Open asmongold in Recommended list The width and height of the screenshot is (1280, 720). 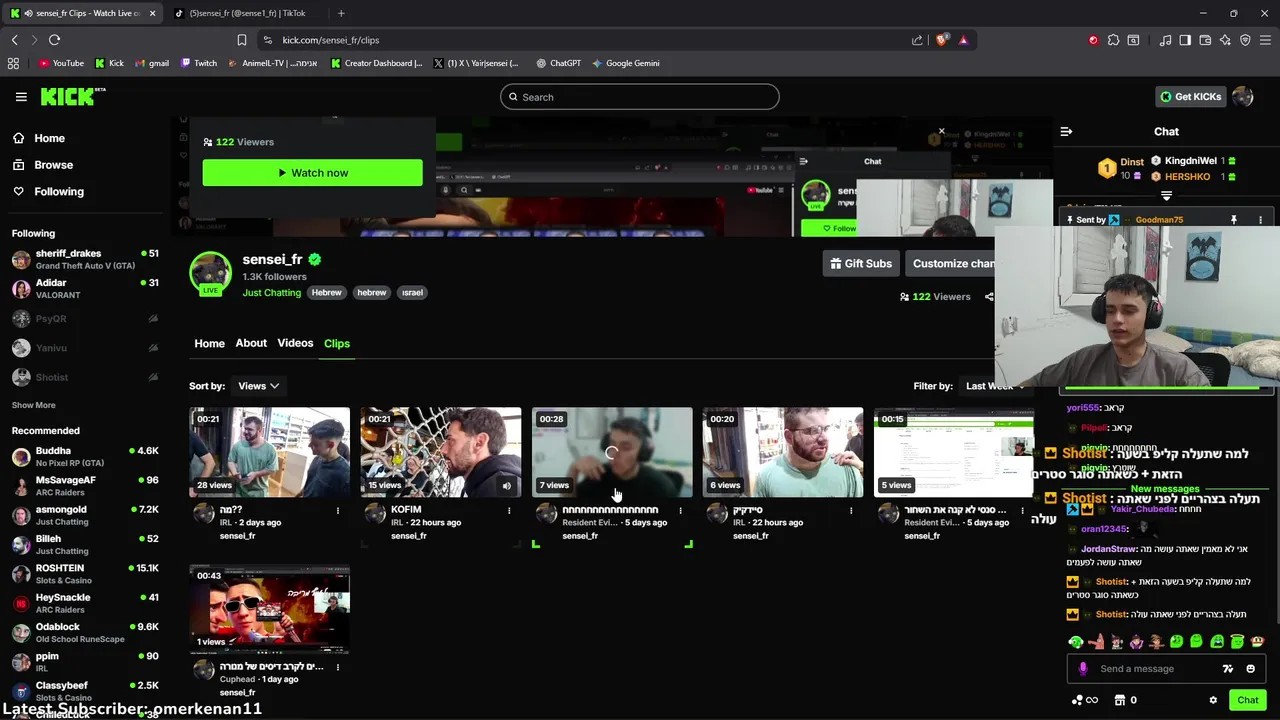click(85, 515)
